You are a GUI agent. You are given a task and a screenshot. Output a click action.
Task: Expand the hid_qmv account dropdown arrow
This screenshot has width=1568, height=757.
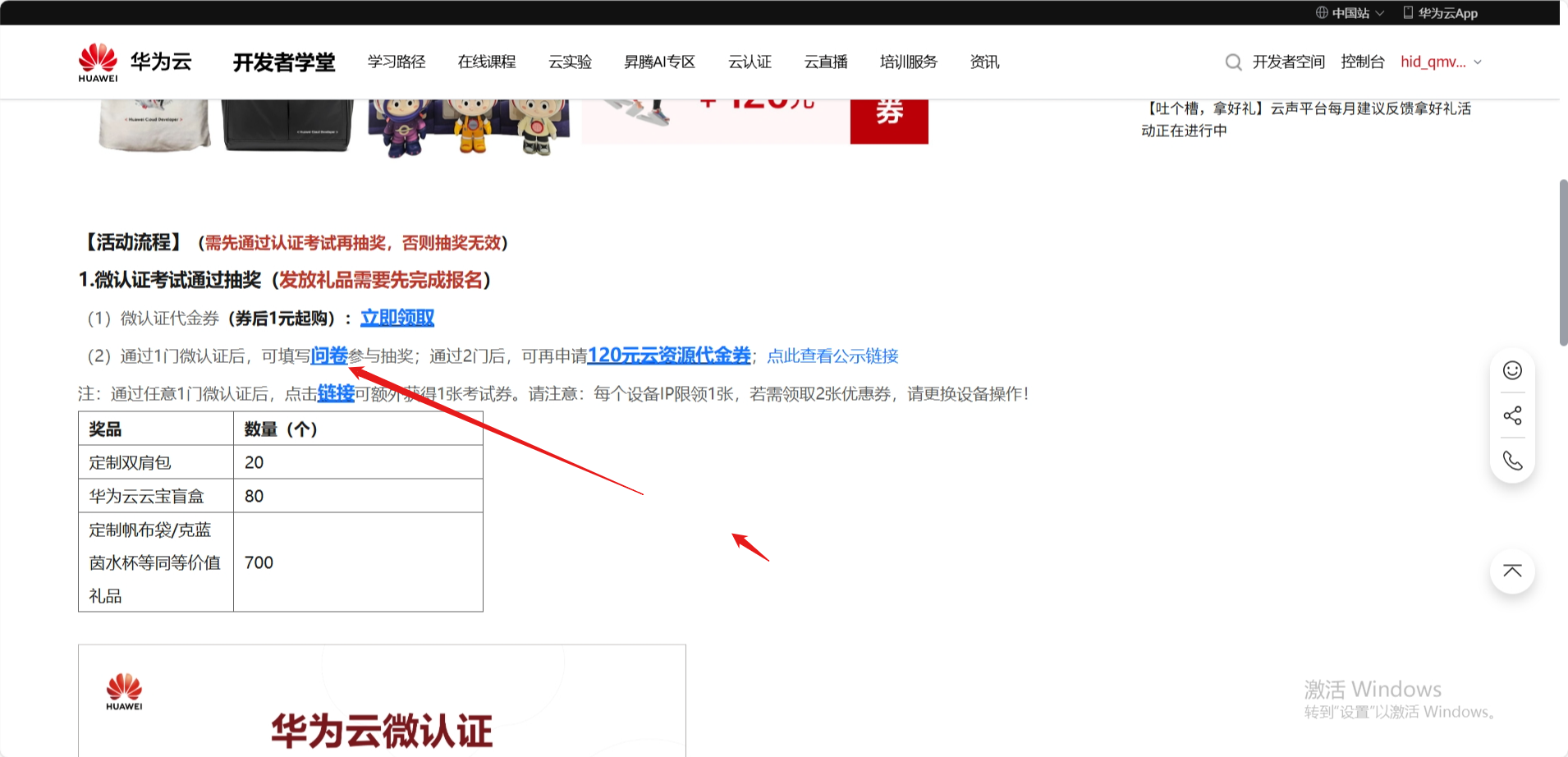point(1478,62)
